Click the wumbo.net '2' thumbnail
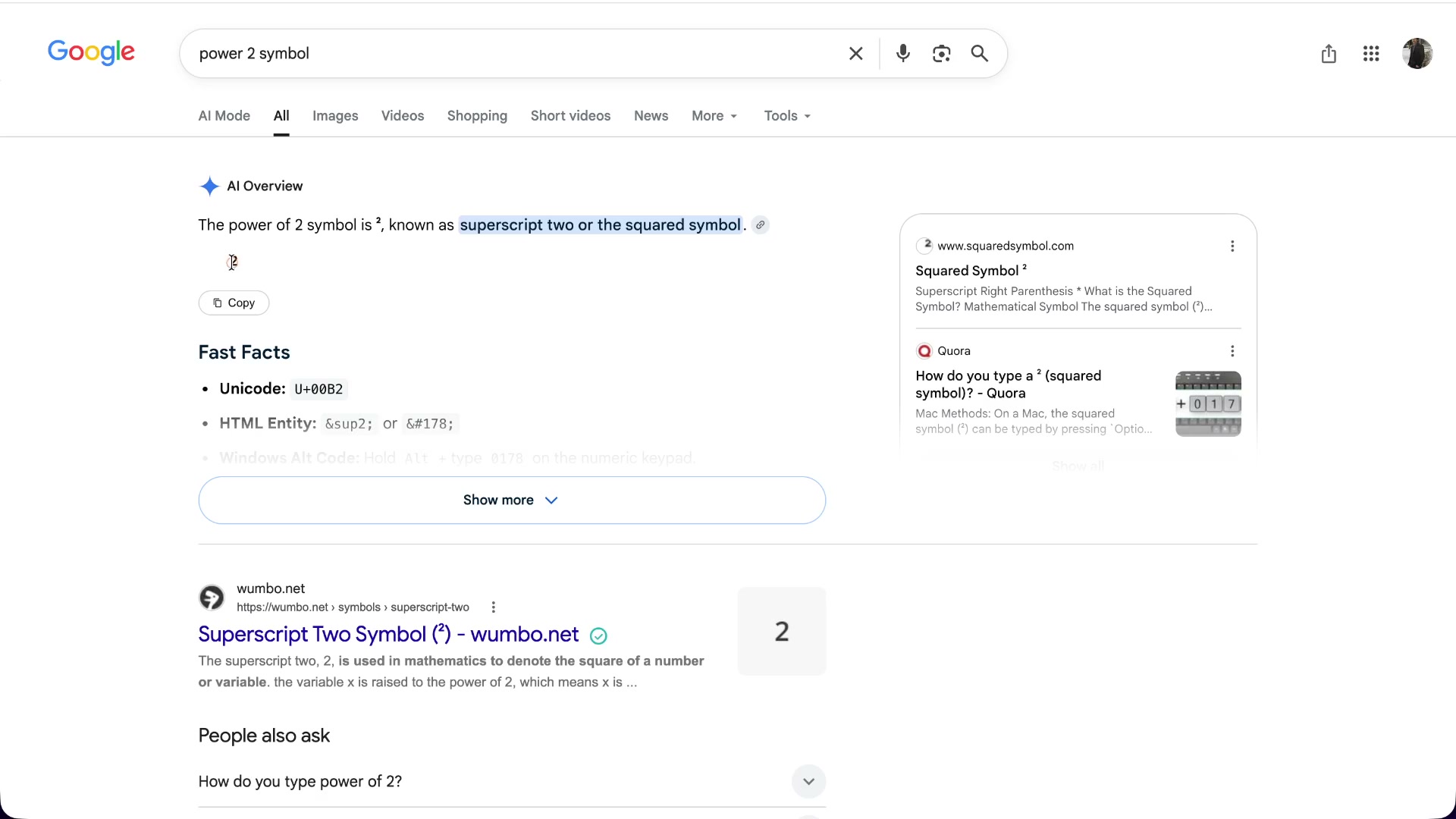 coord(782,632)
